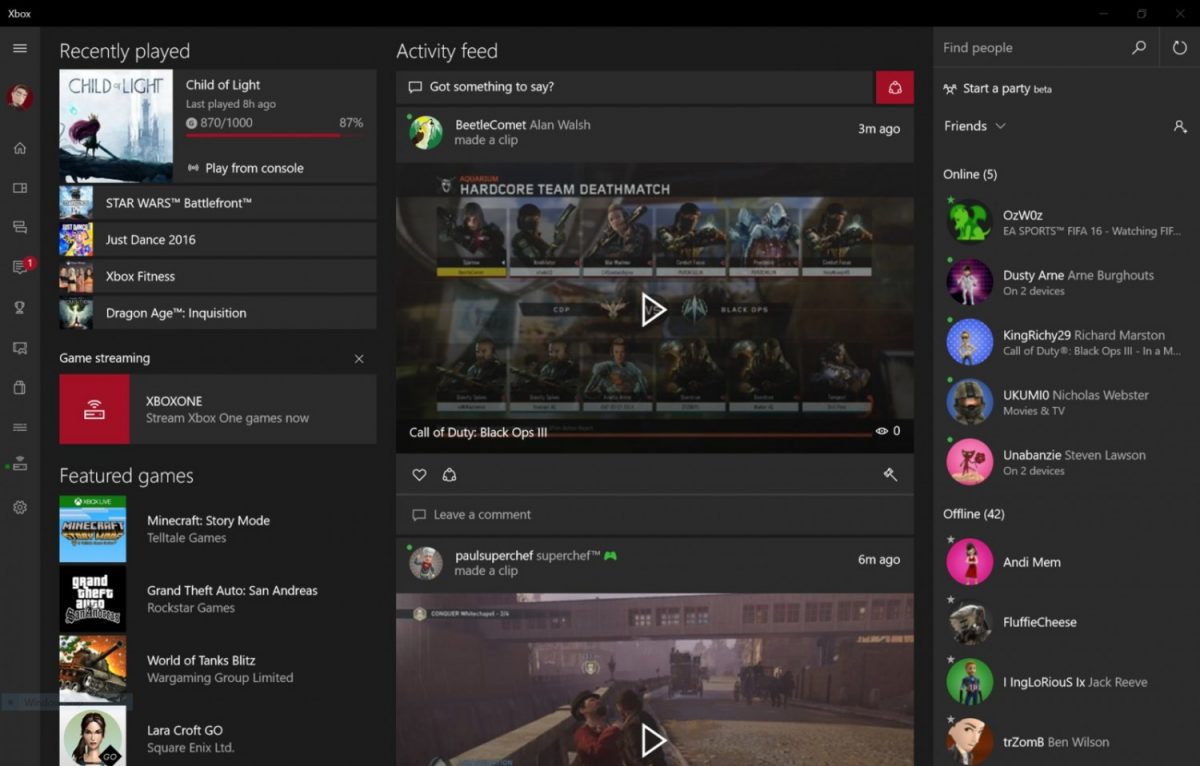Screen dimensions: 1200x766
Task: Refresh the friends list
Action: point(1180,47)
